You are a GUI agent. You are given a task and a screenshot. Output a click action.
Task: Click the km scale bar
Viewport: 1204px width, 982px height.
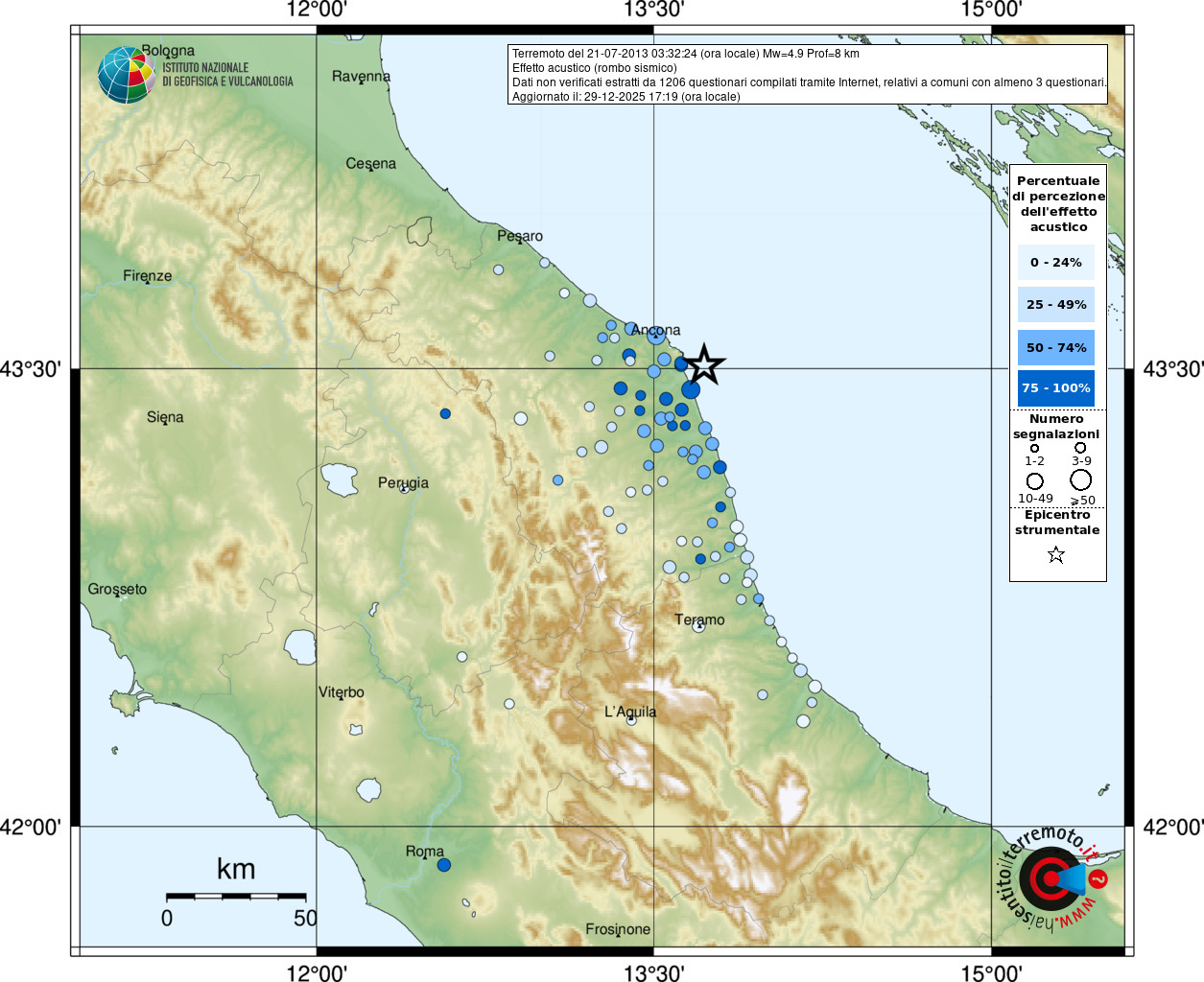click(x=236, y=897)
